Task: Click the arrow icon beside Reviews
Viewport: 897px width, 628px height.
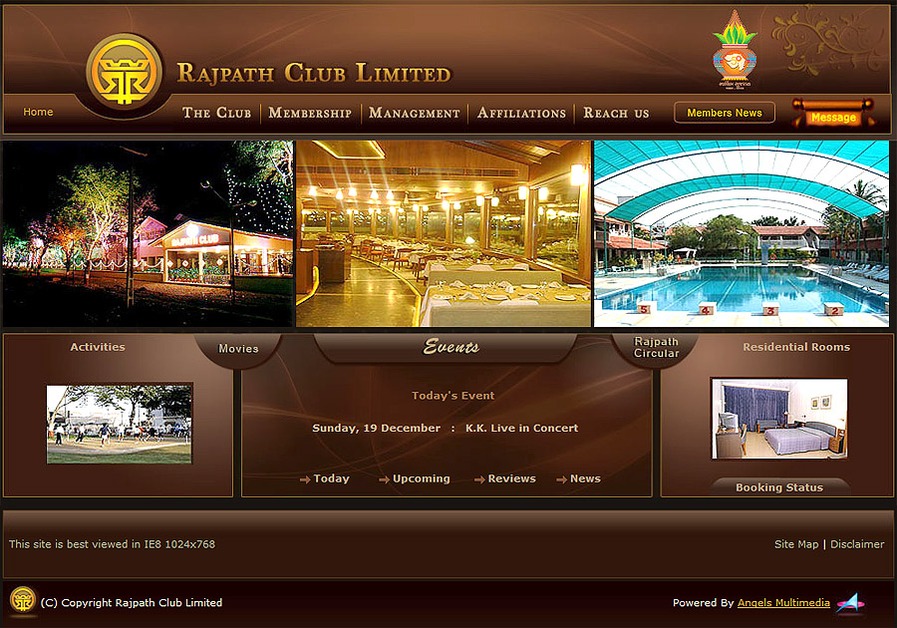Action: tap(479, 479)
